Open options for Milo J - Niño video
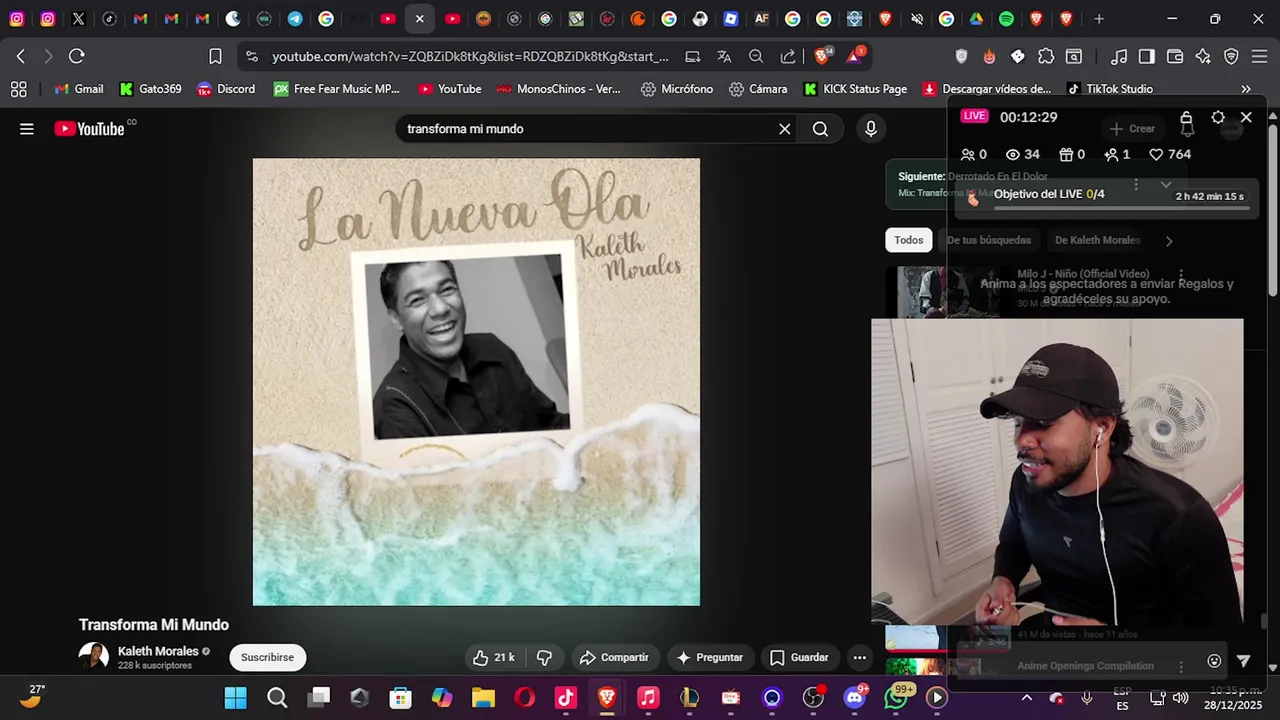1280x720 pixels. [x=1181, y=274]
